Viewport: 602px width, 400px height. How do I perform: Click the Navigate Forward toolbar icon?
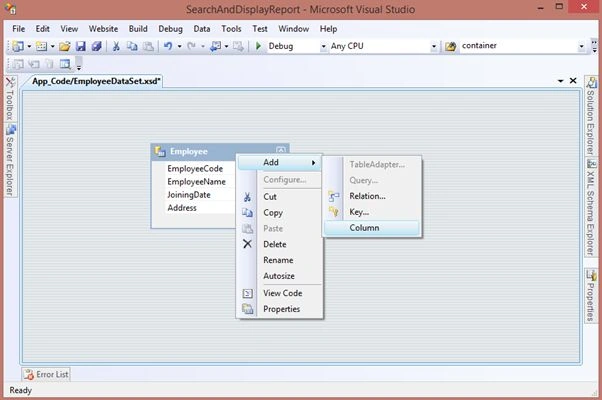[x=238, y=46]
